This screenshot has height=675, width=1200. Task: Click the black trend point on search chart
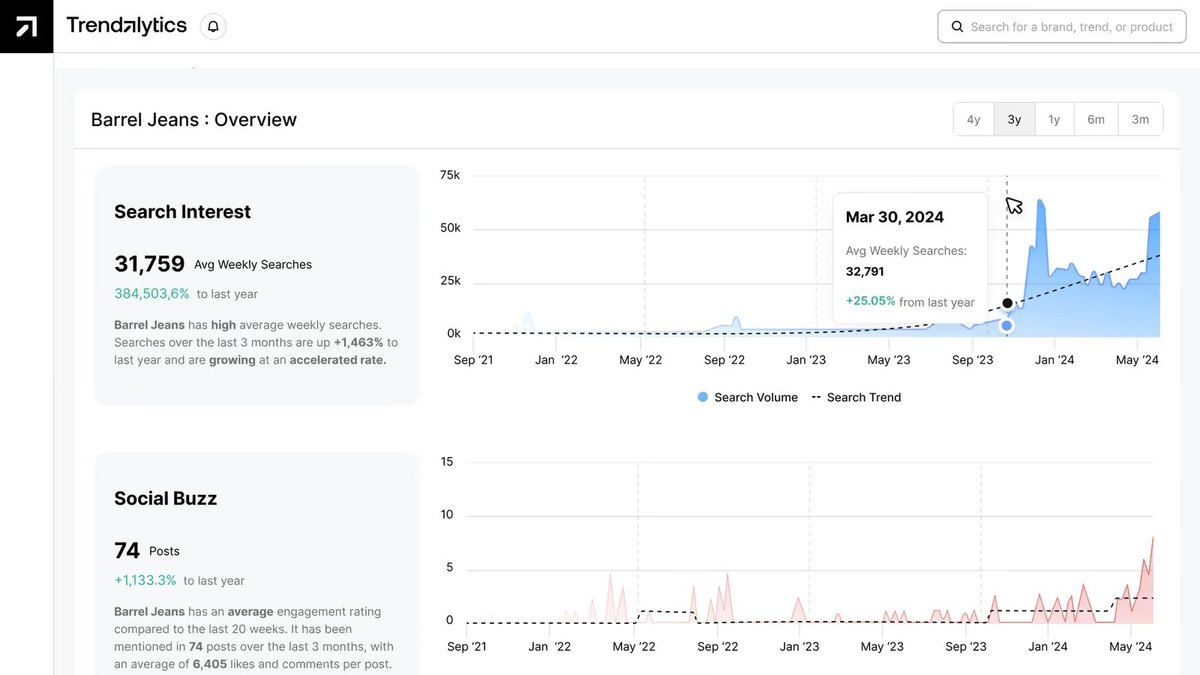point(1007,303)
